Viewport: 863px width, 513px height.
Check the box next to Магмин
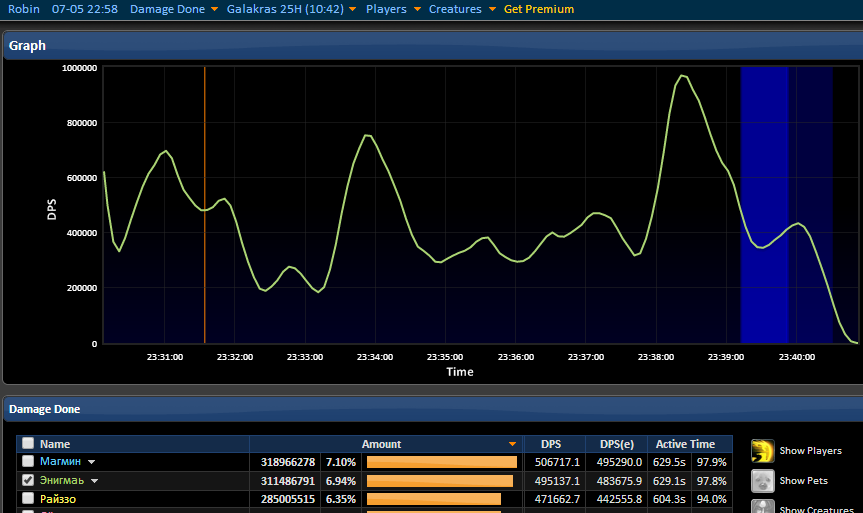[x=28, y=462]
